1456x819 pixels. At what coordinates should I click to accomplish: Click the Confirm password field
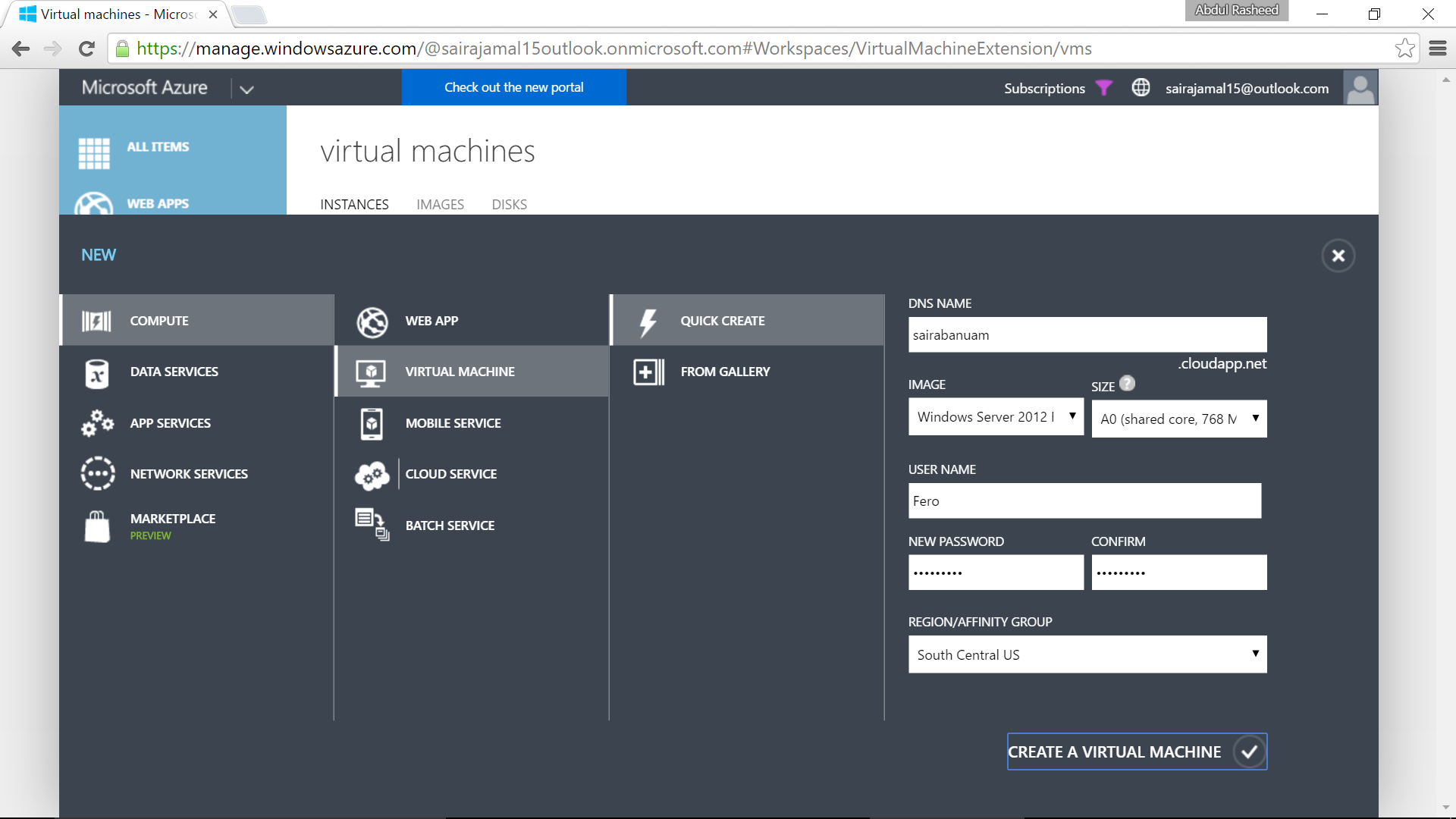click(x=1179, y=573)
